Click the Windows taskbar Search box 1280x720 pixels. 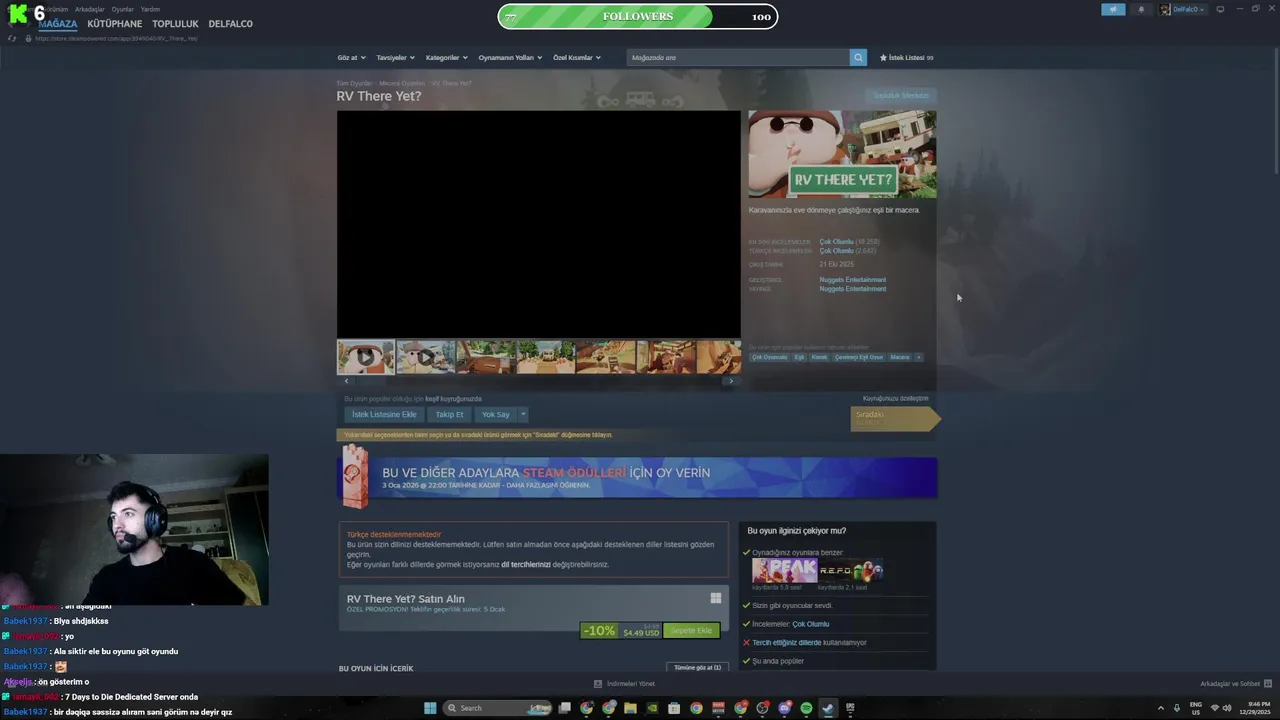499,708
